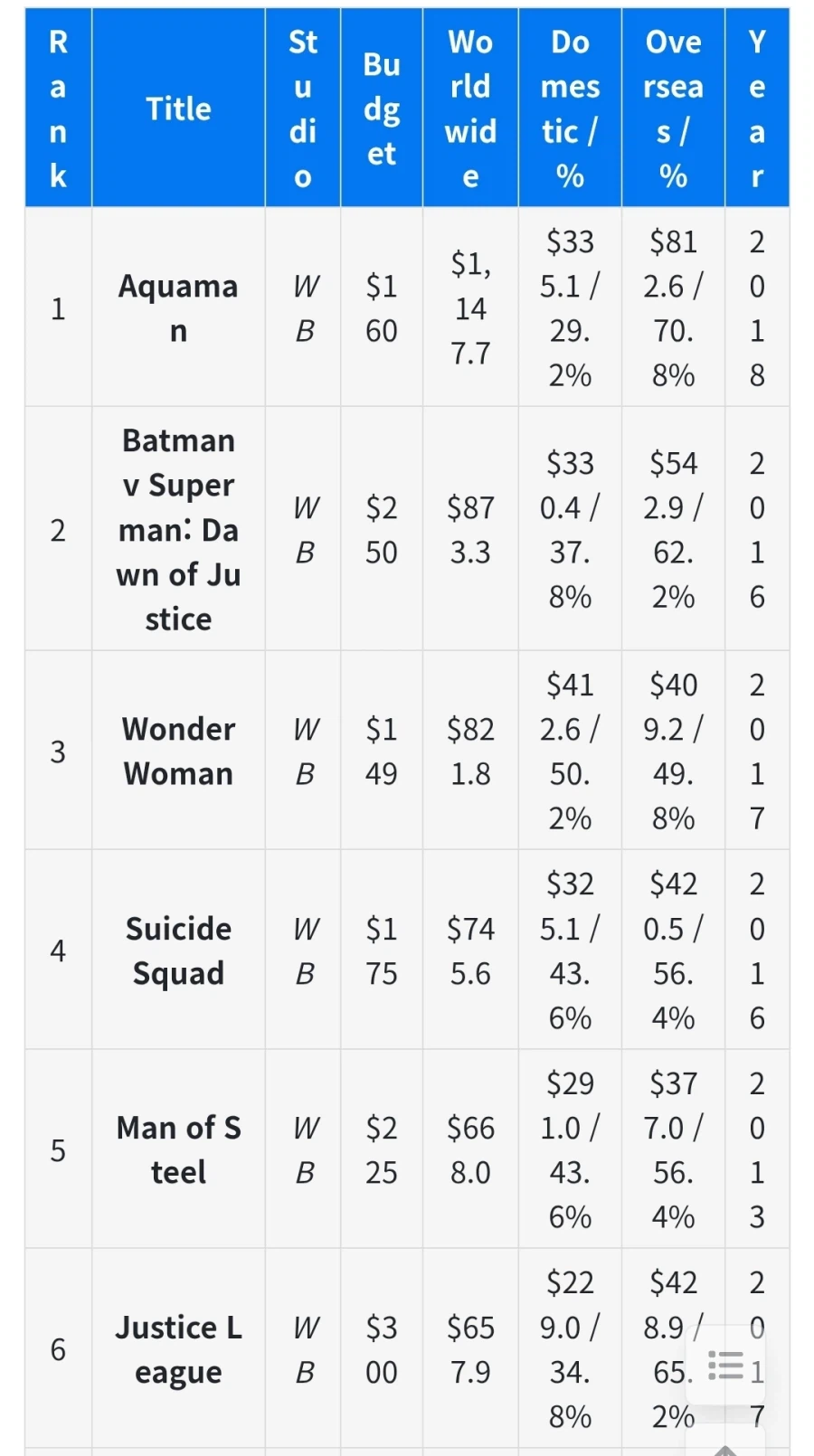Click the Rank column header
This screenshot has width=814, height=1456.
tap(58, 109)
